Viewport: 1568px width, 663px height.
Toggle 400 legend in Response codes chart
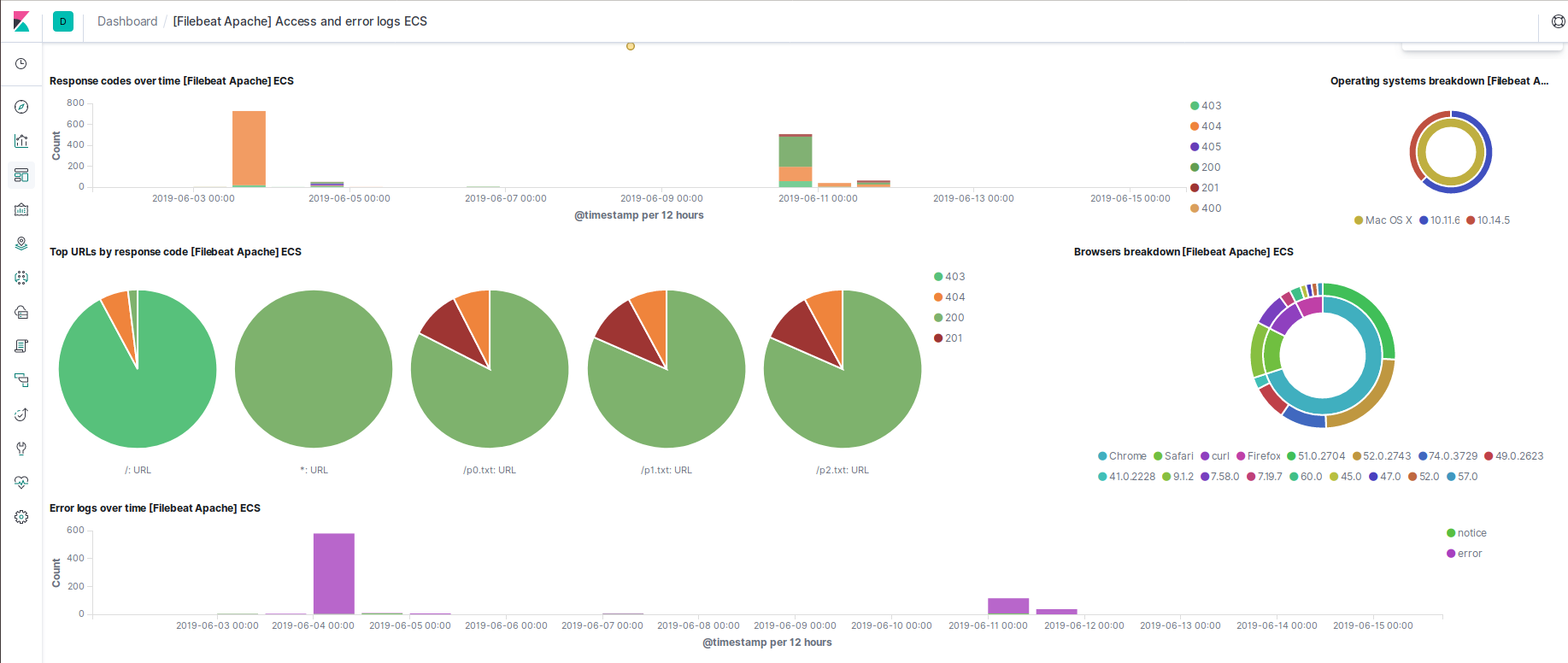tap(1206, 208)
